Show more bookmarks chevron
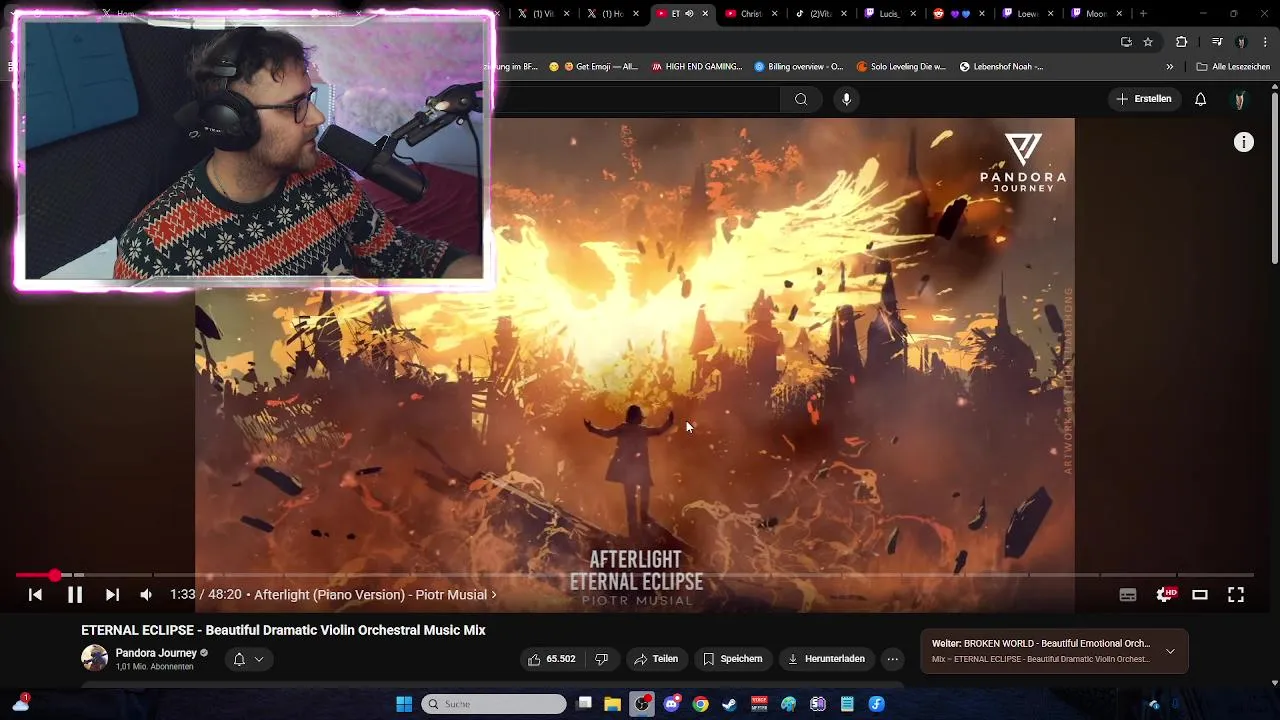This screenshot has height=720, width=1280. point(1170,67)
